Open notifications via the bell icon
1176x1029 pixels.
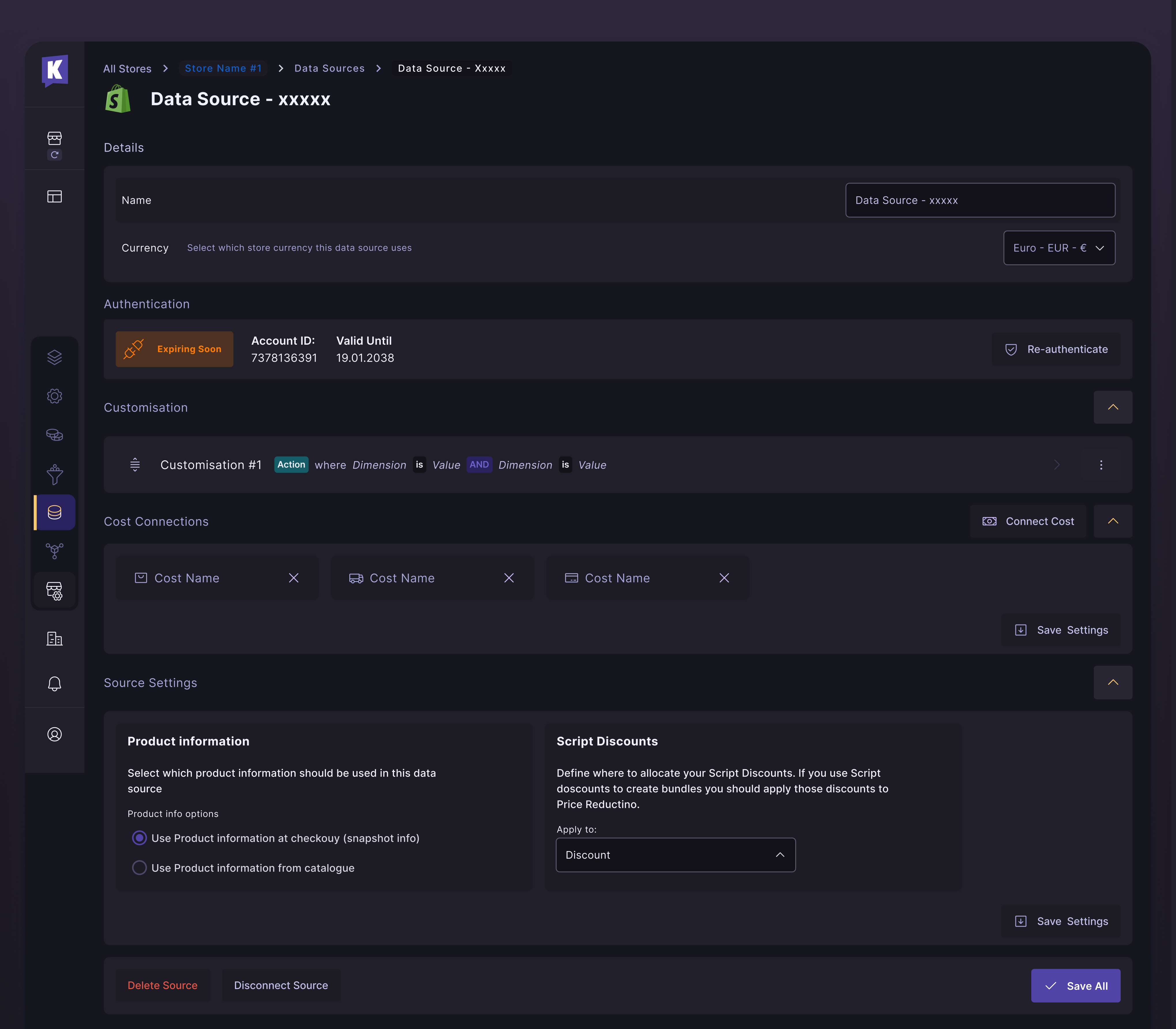click(54, 683)
